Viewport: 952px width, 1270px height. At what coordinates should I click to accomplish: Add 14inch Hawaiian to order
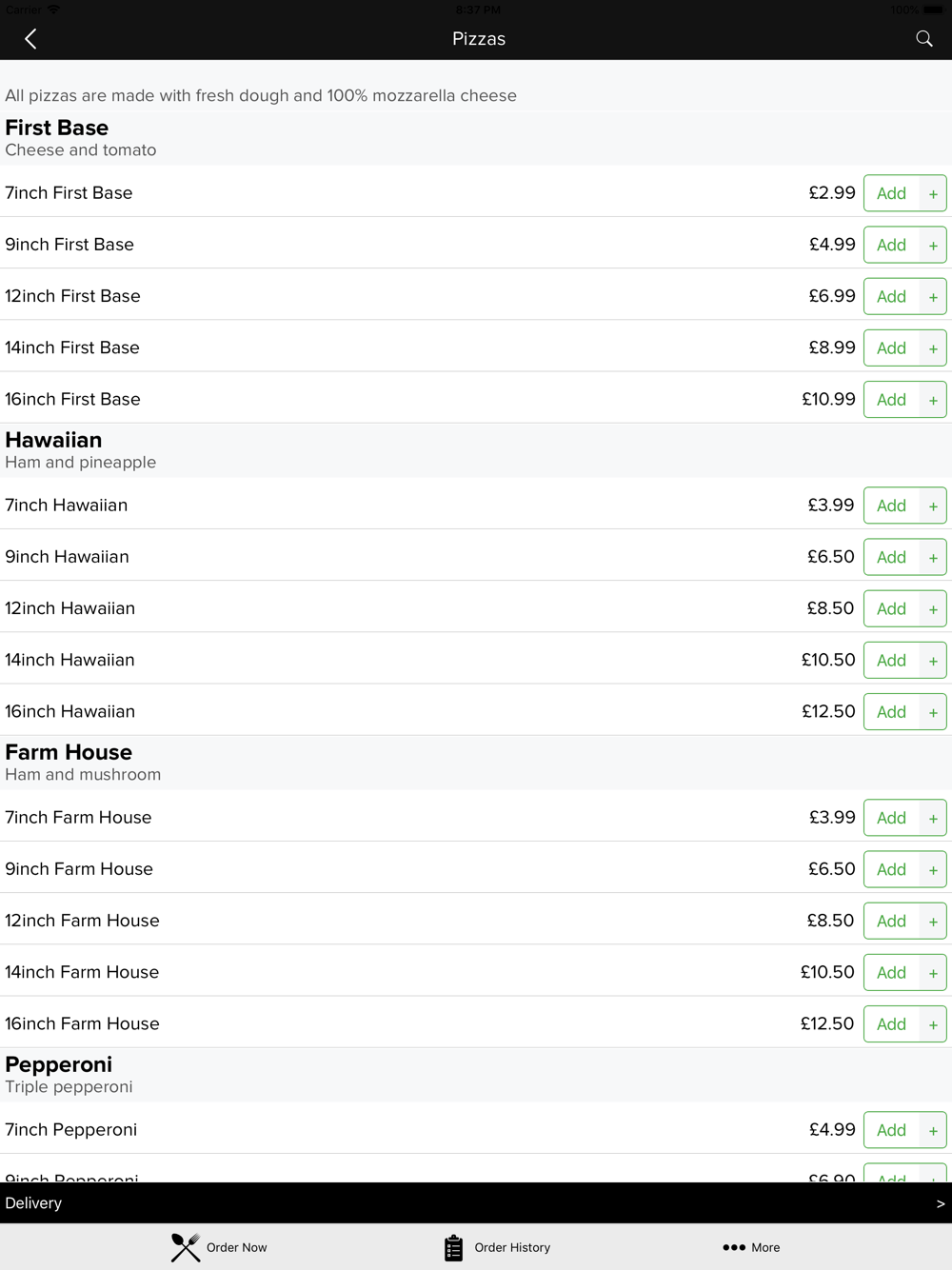[904, 660]
